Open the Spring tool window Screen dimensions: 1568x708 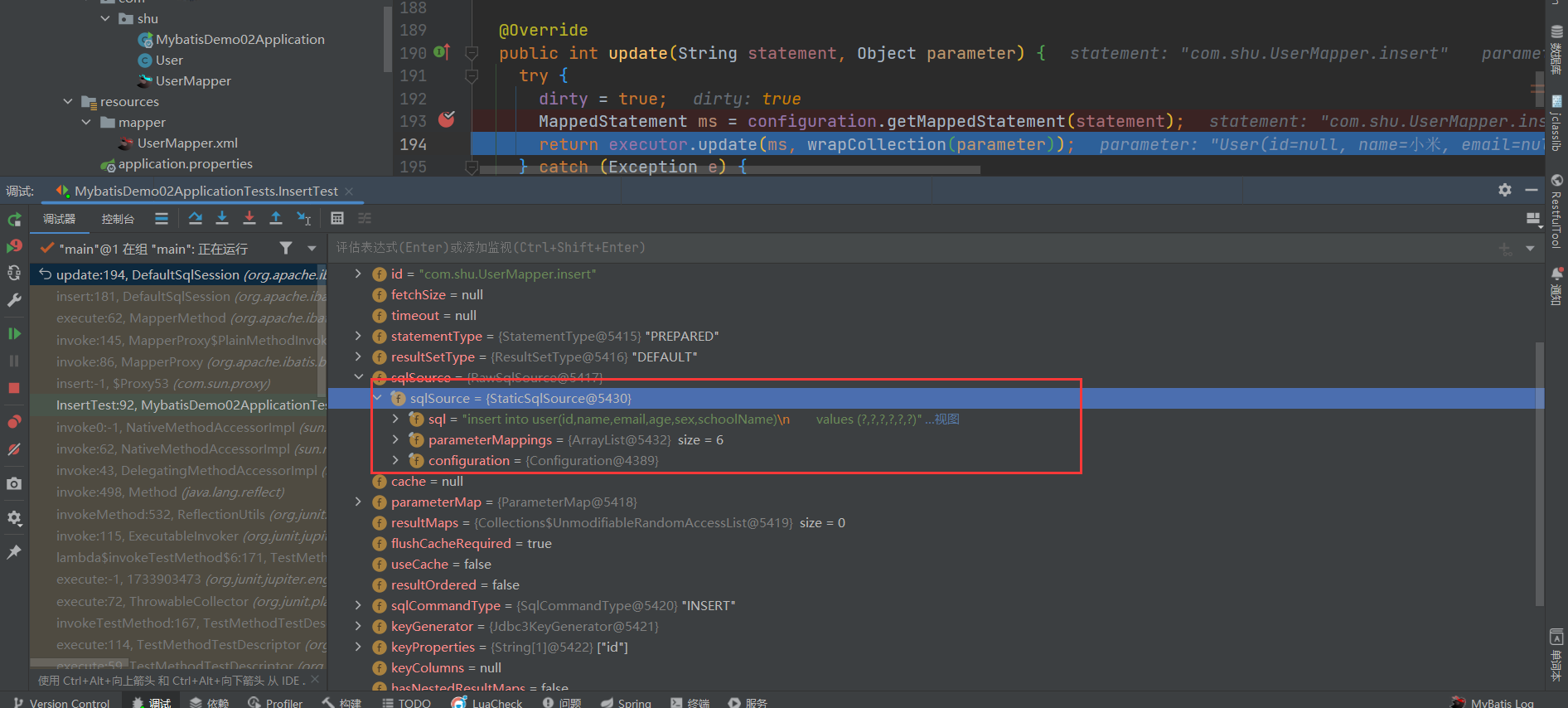(x=627, y=702)
